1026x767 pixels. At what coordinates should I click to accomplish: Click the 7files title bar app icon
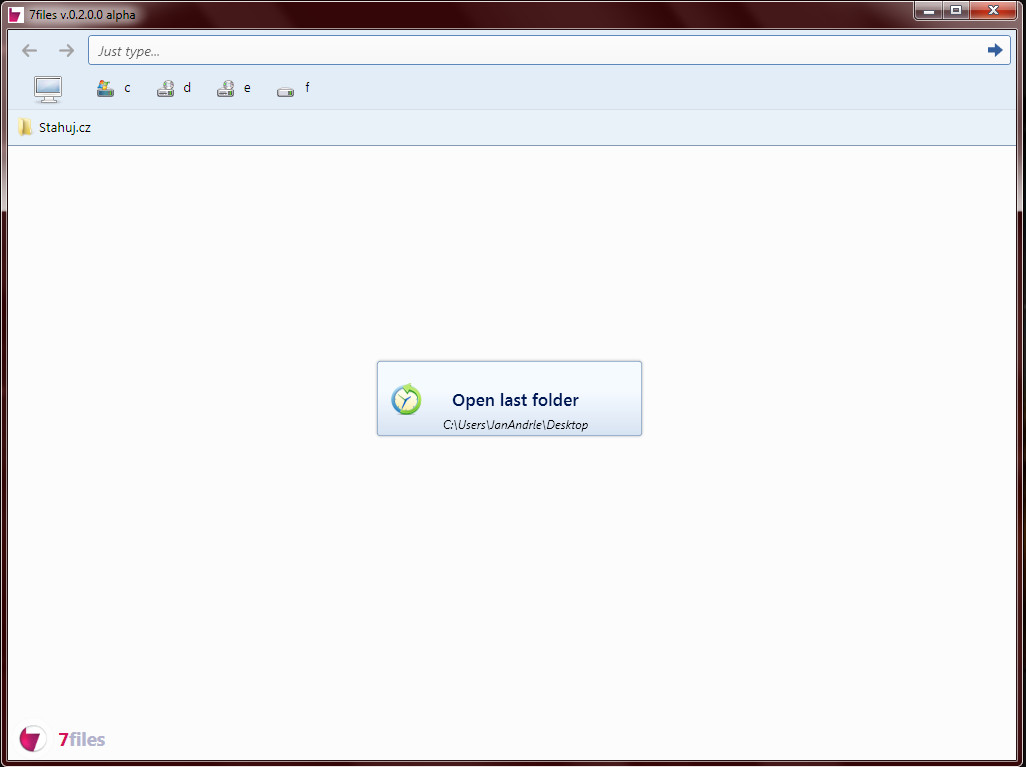tap(16, 14)
